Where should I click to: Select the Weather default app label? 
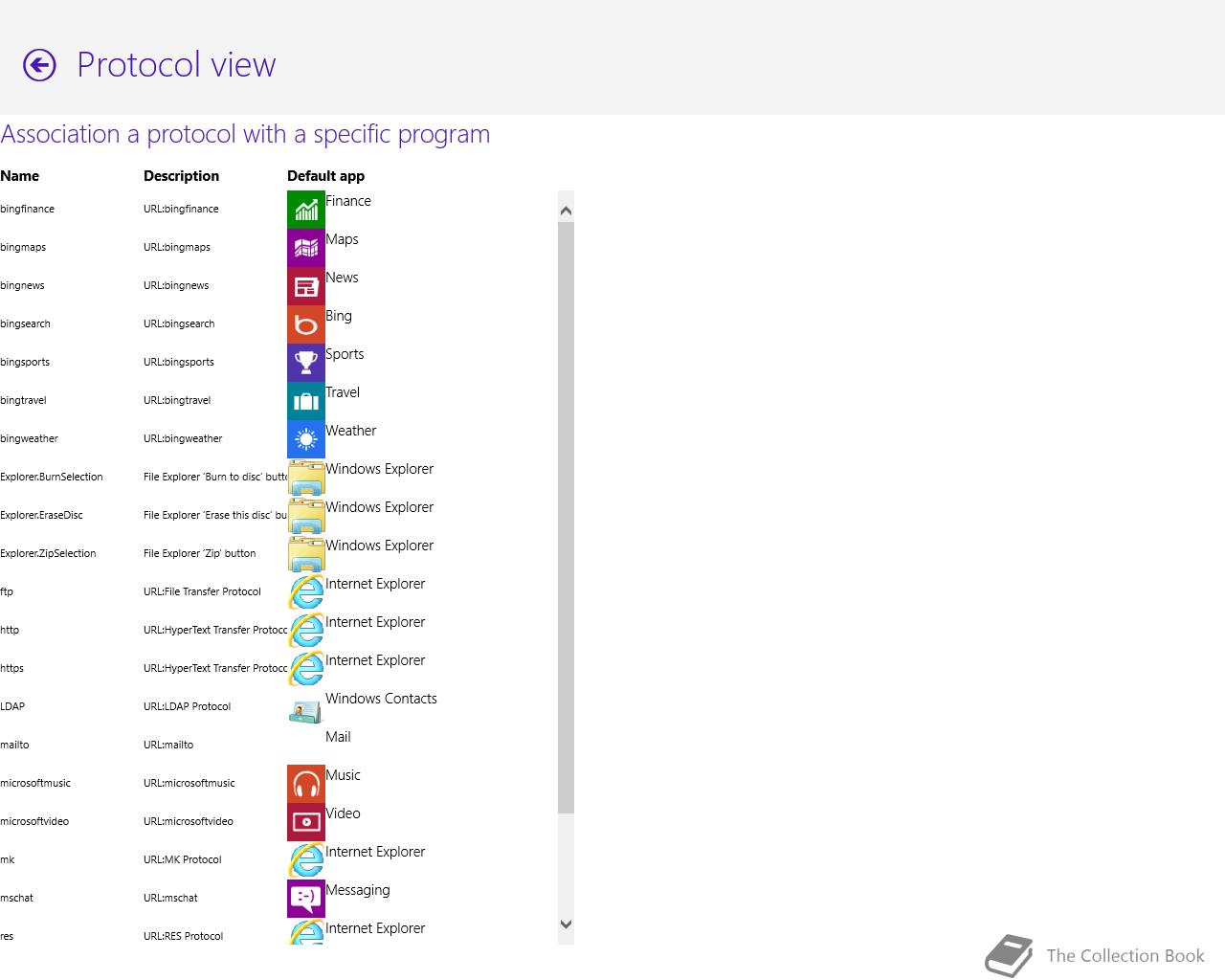(350, 431)
